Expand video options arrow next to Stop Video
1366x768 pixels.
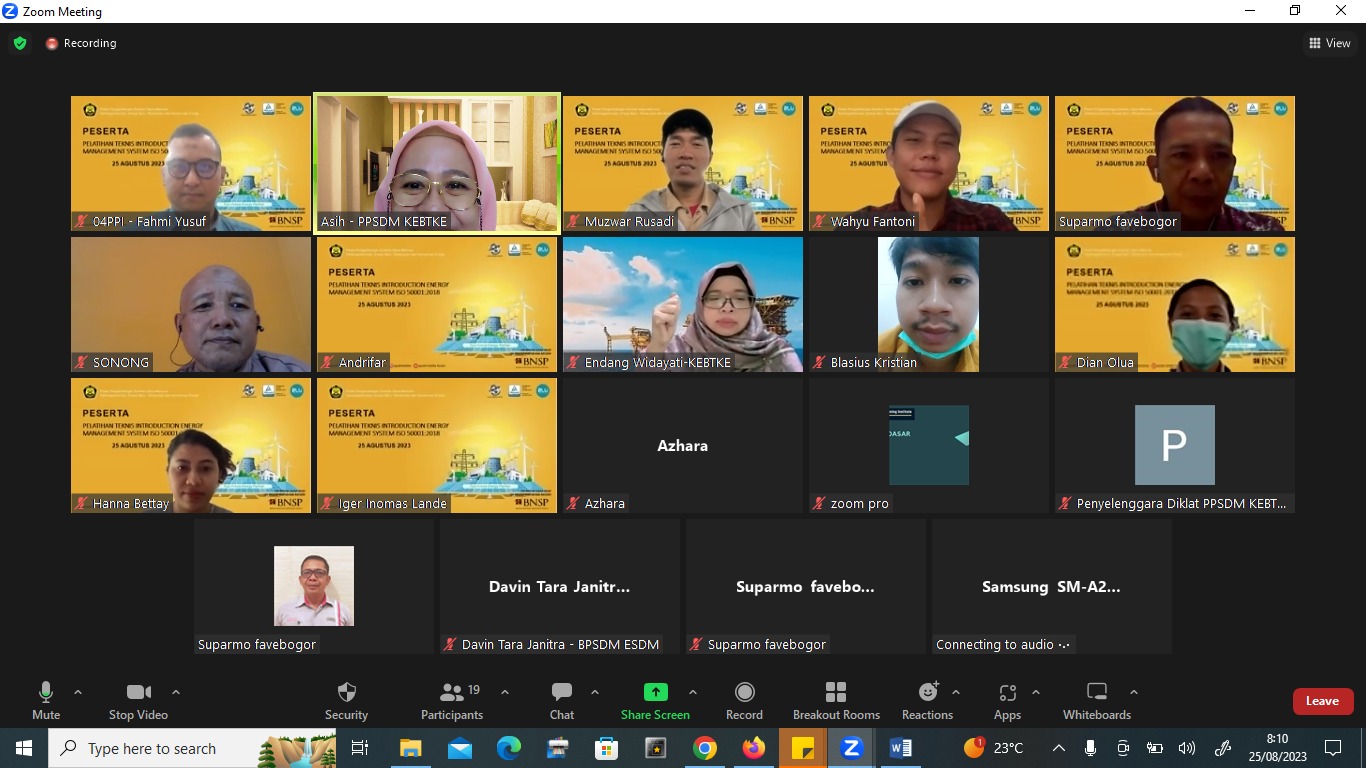click(x=176, y=692)
